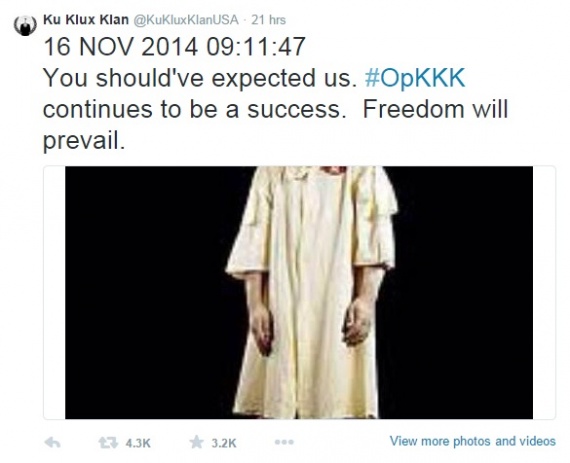The height and width of the screenshot is (463, 570).
Task: Click the hands shown in the photo
Action: (x=310, y=325)
